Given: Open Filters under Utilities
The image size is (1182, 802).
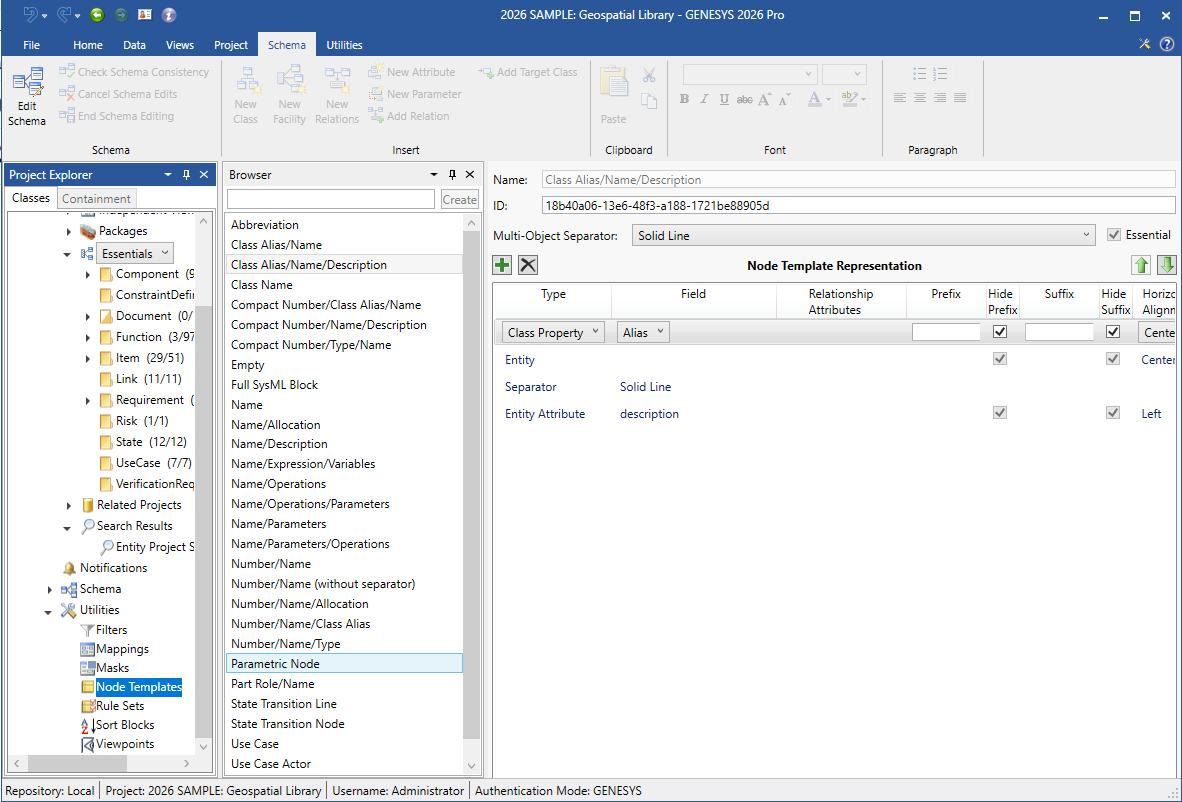Looking at the screenshot, I should [x=111, y=630].
